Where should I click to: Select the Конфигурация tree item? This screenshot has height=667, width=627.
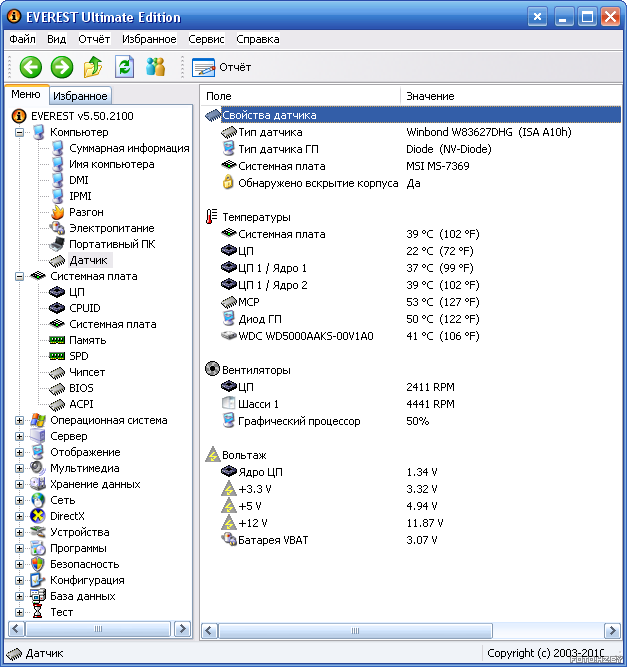(87, 580)
